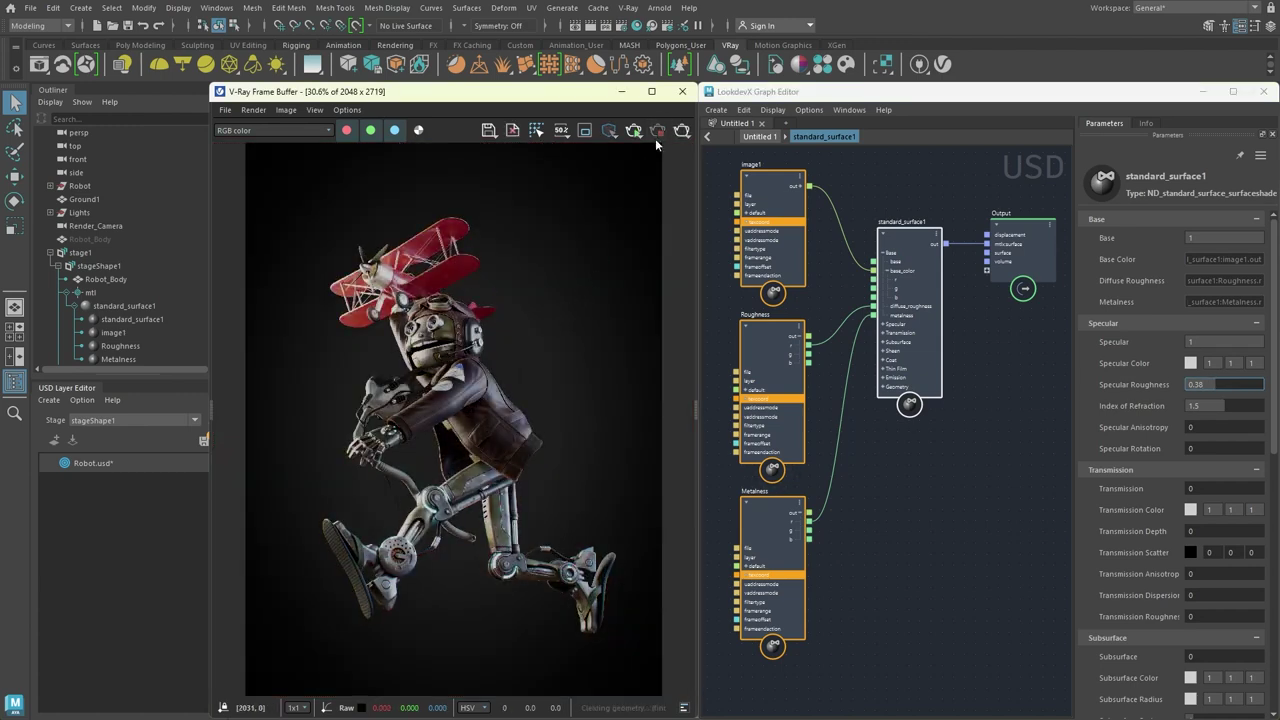Toggle the green channel in Frame Buffer

pyautogui.click(x=371, y=130)
